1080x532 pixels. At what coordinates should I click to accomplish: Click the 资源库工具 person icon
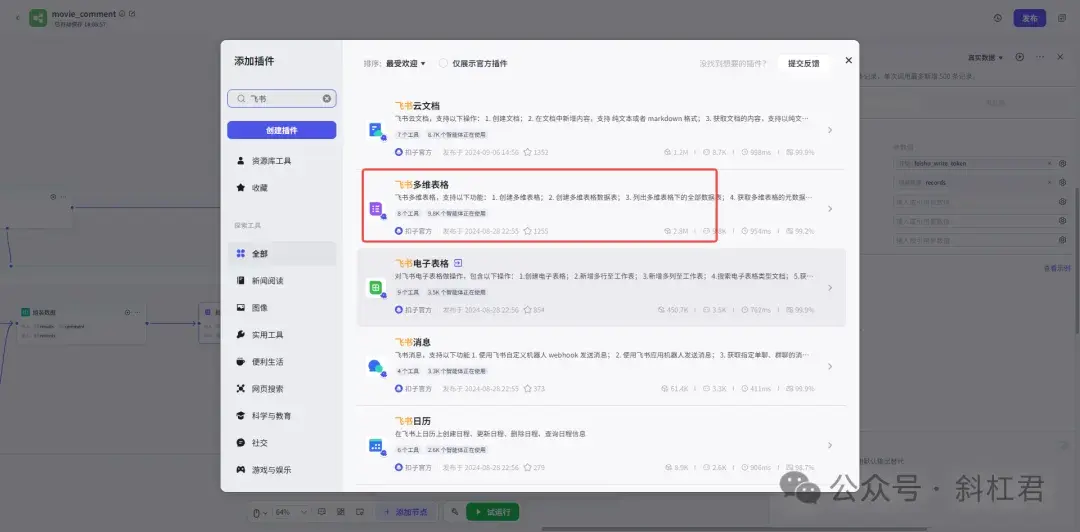[240, 161]
